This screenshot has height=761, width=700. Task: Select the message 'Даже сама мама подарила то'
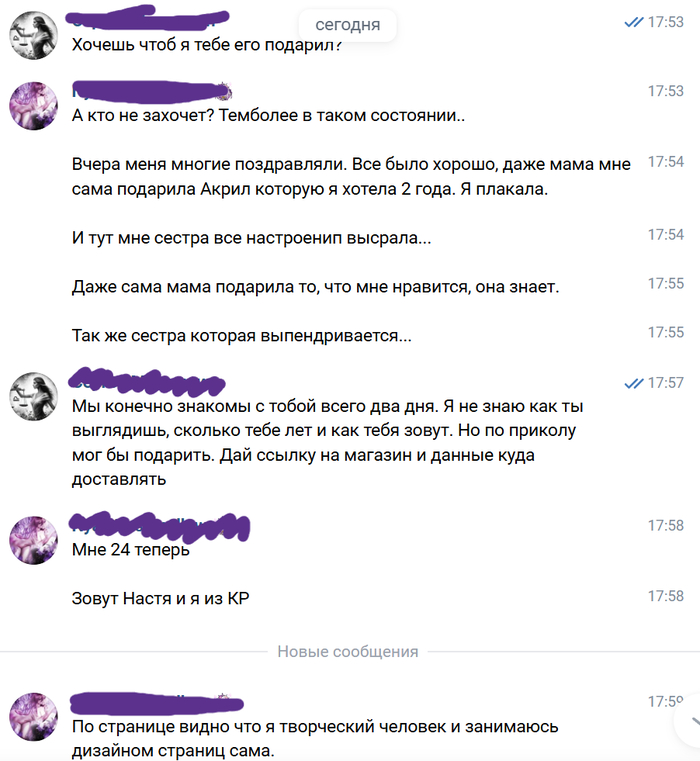(316, 287)
